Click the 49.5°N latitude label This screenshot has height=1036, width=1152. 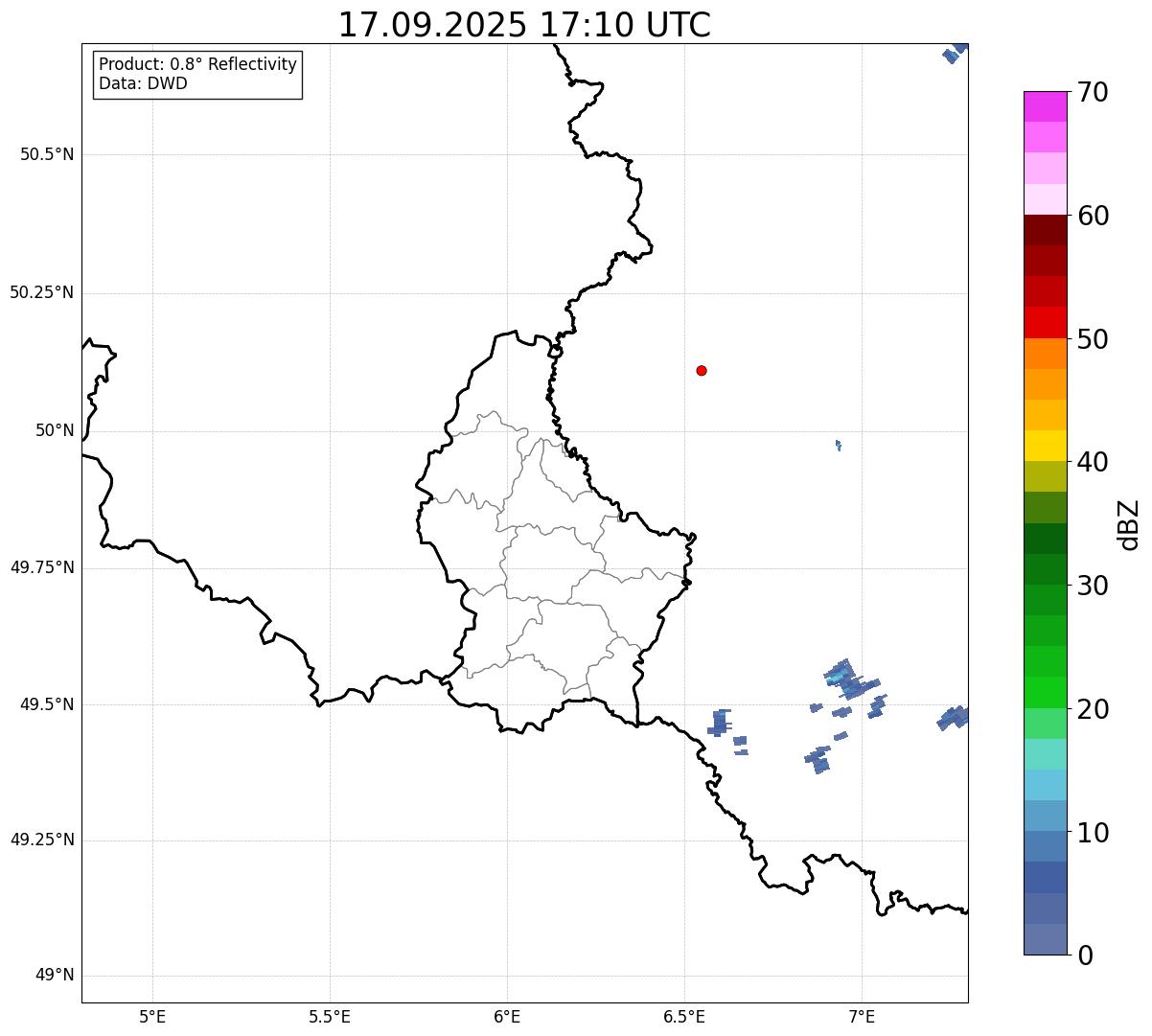point(47,704)
